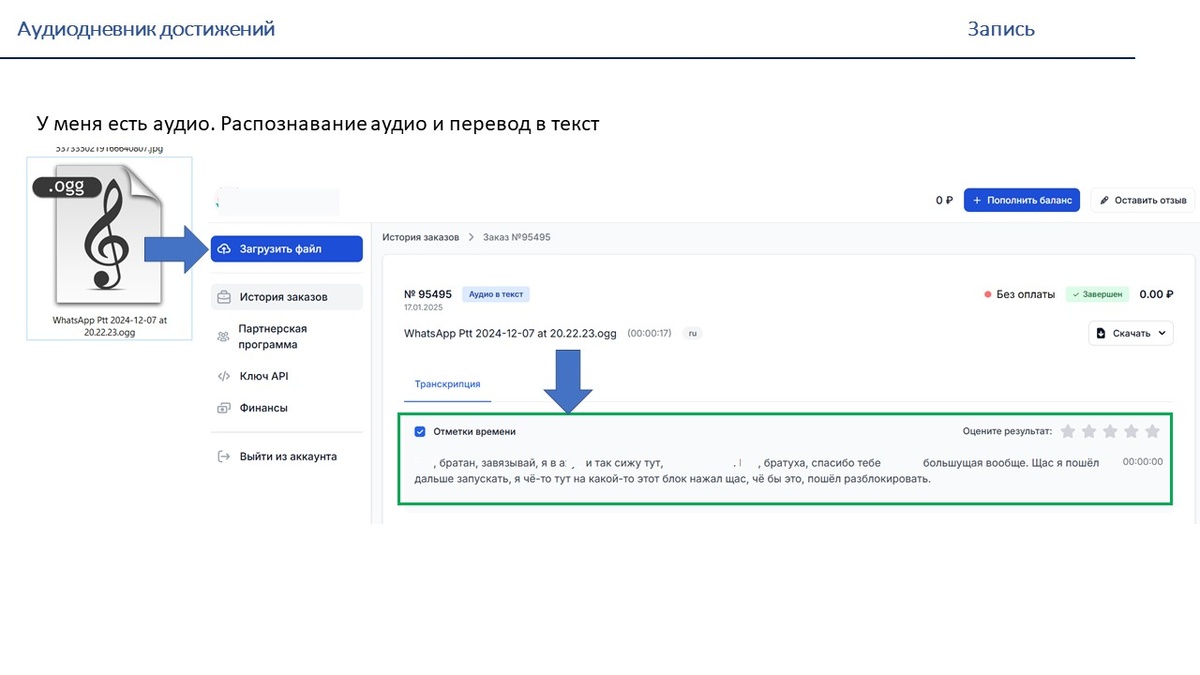Click the Оставить отзыв button
This screenshot has width=1200, height=675.
coord(1143,200)
